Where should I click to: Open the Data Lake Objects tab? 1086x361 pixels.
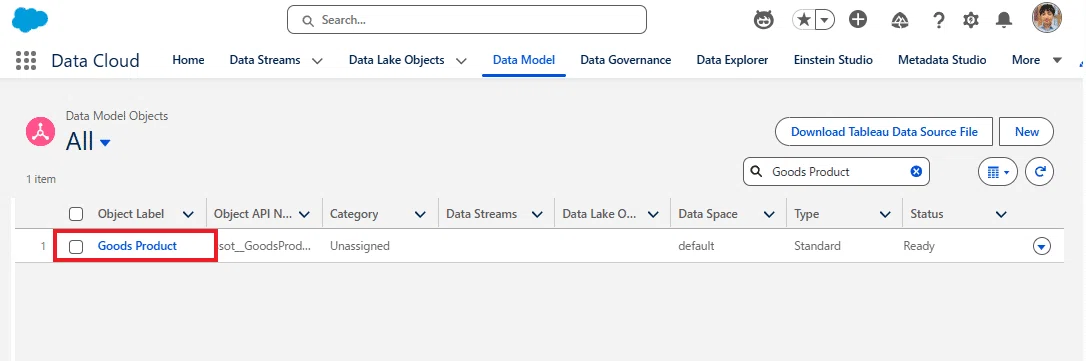click(396, 60)
